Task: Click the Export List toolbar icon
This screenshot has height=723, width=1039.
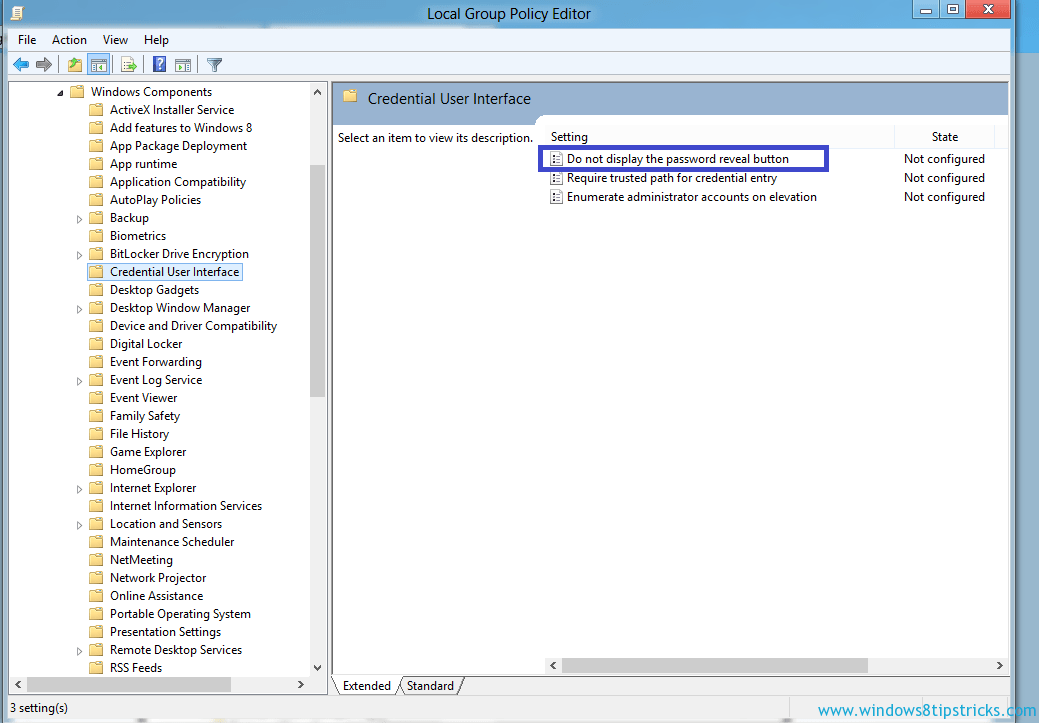Action: pos(129,64)
